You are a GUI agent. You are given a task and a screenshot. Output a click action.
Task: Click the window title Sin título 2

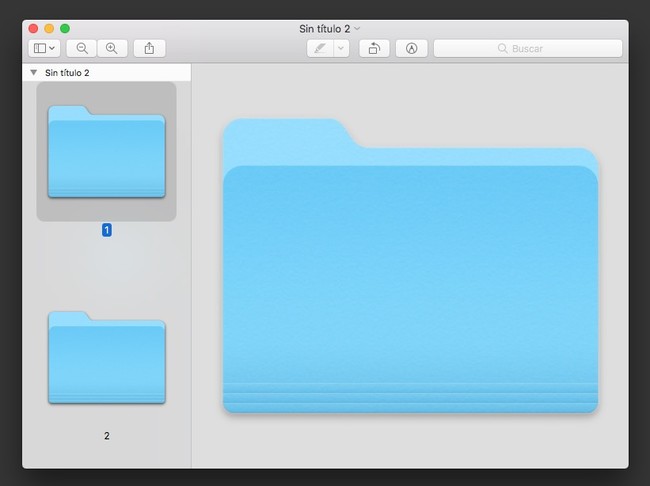pyautogui.click(x=325, y=29)
